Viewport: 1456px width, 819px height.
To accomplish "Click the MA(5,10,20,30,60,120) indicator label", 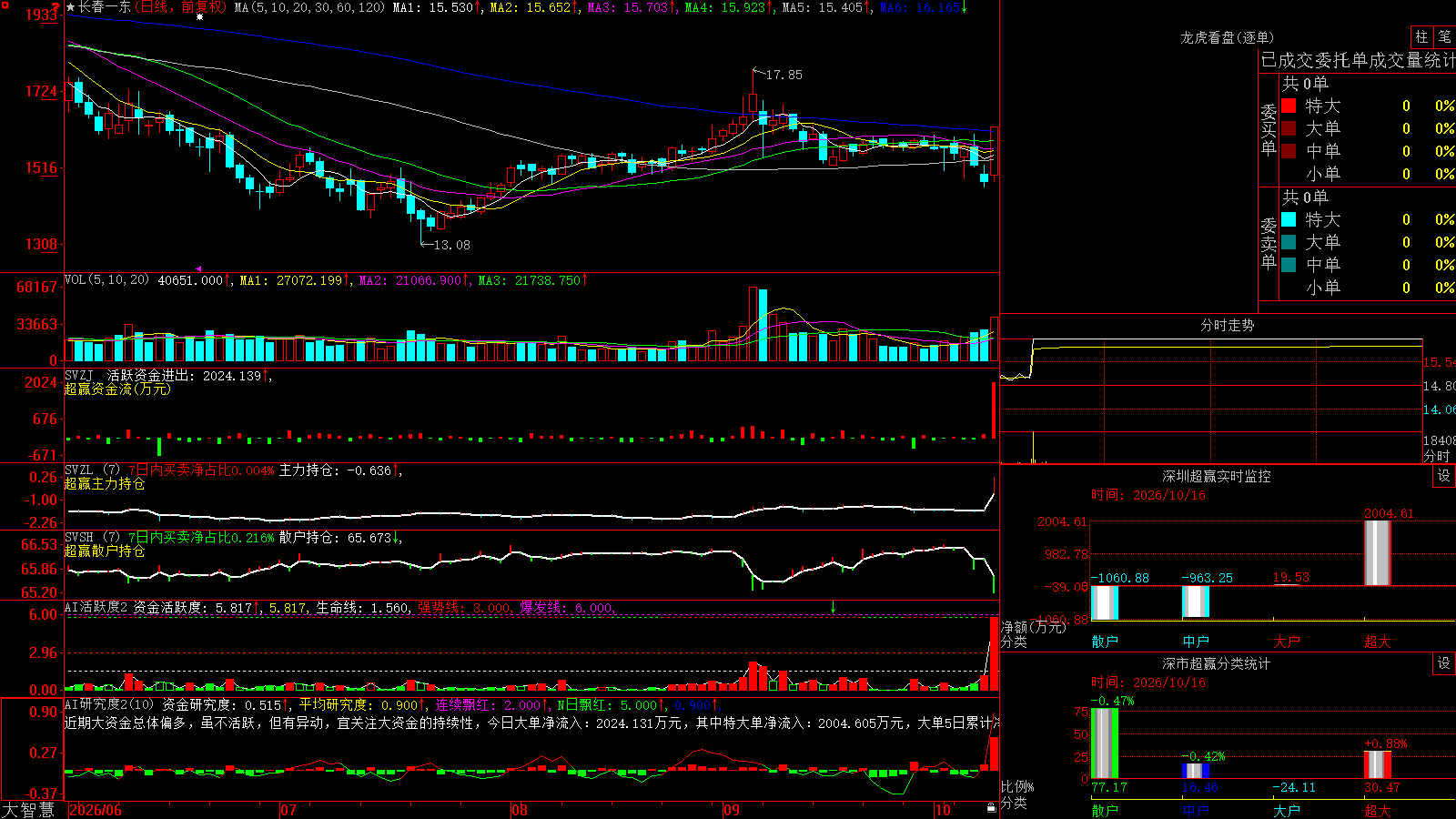I will click(310, 7).
